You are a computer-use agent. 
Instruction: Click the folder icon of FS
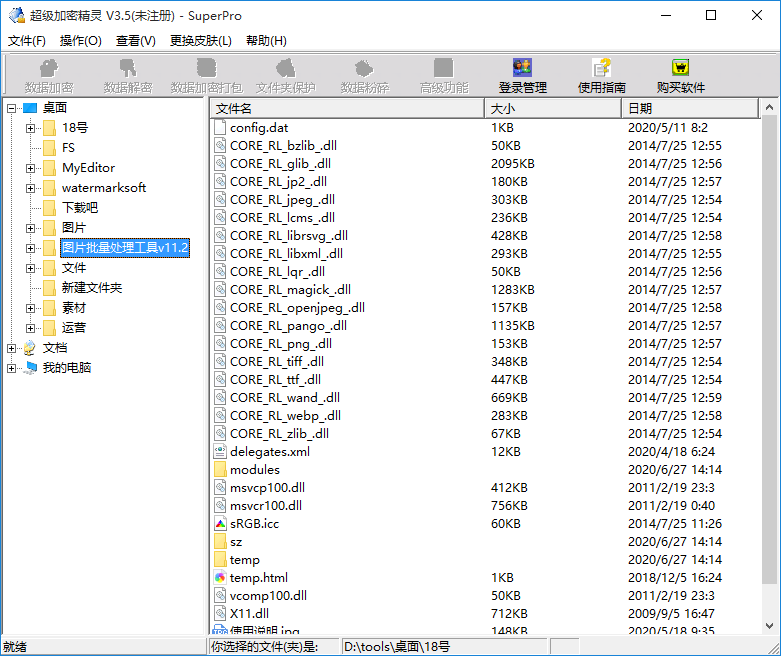tap(49, 148)
